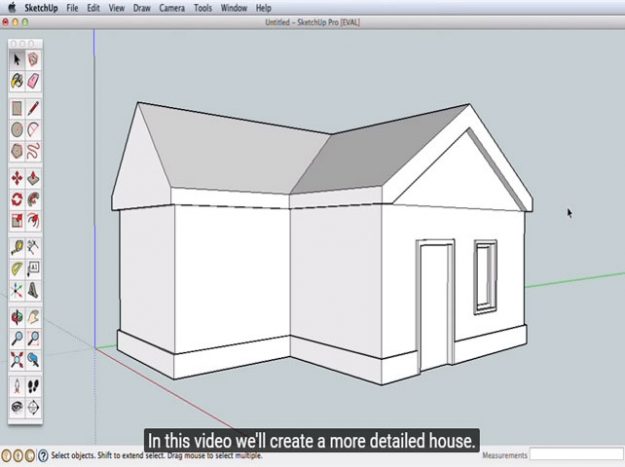Open the Window menu in menu bar
Screen dimensions: 625x467
pyautogui.click(x=234, y=7)
